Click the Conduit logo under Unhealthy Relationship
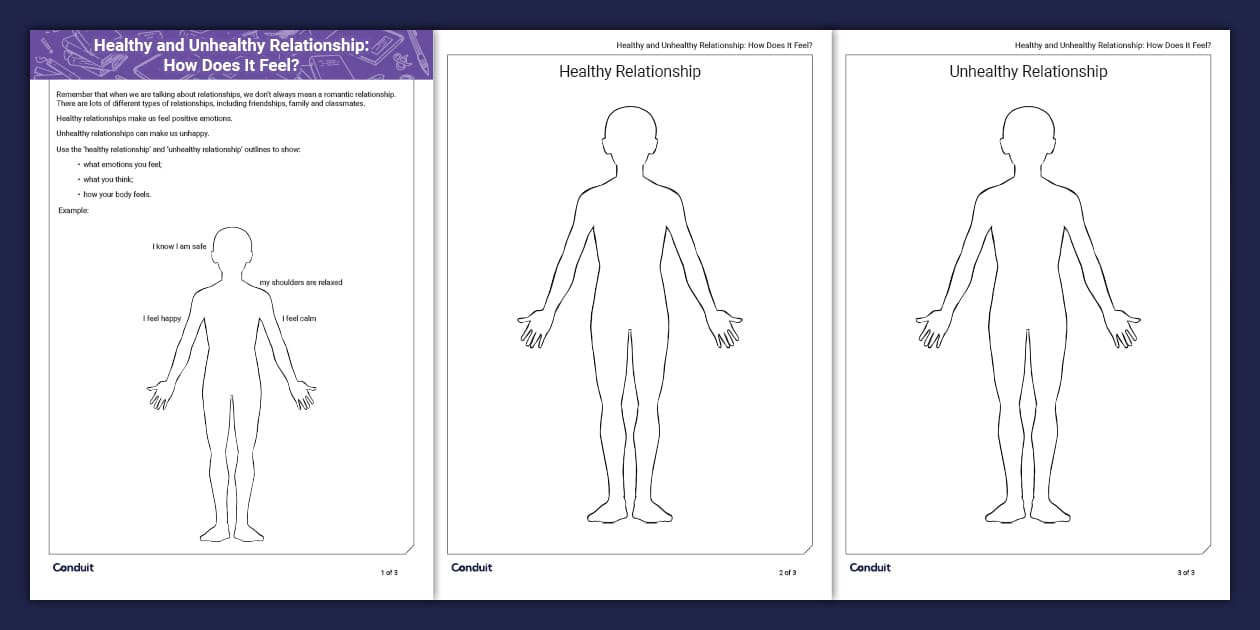Image resolution: width=1260 pixels, height=630 pixels. (x=870, y=567)
